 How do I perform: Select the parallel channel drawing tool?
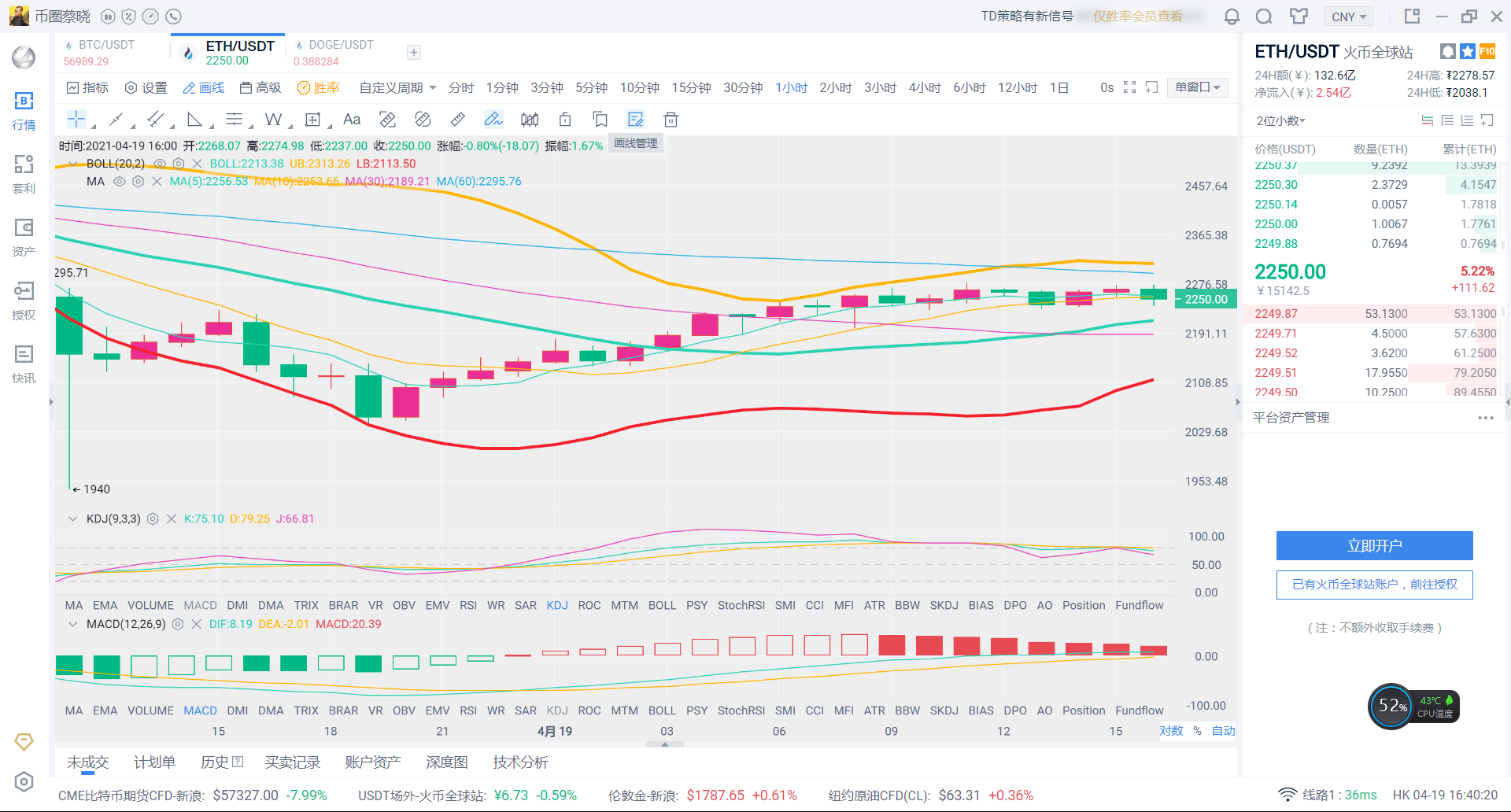(x=155, y=120)
